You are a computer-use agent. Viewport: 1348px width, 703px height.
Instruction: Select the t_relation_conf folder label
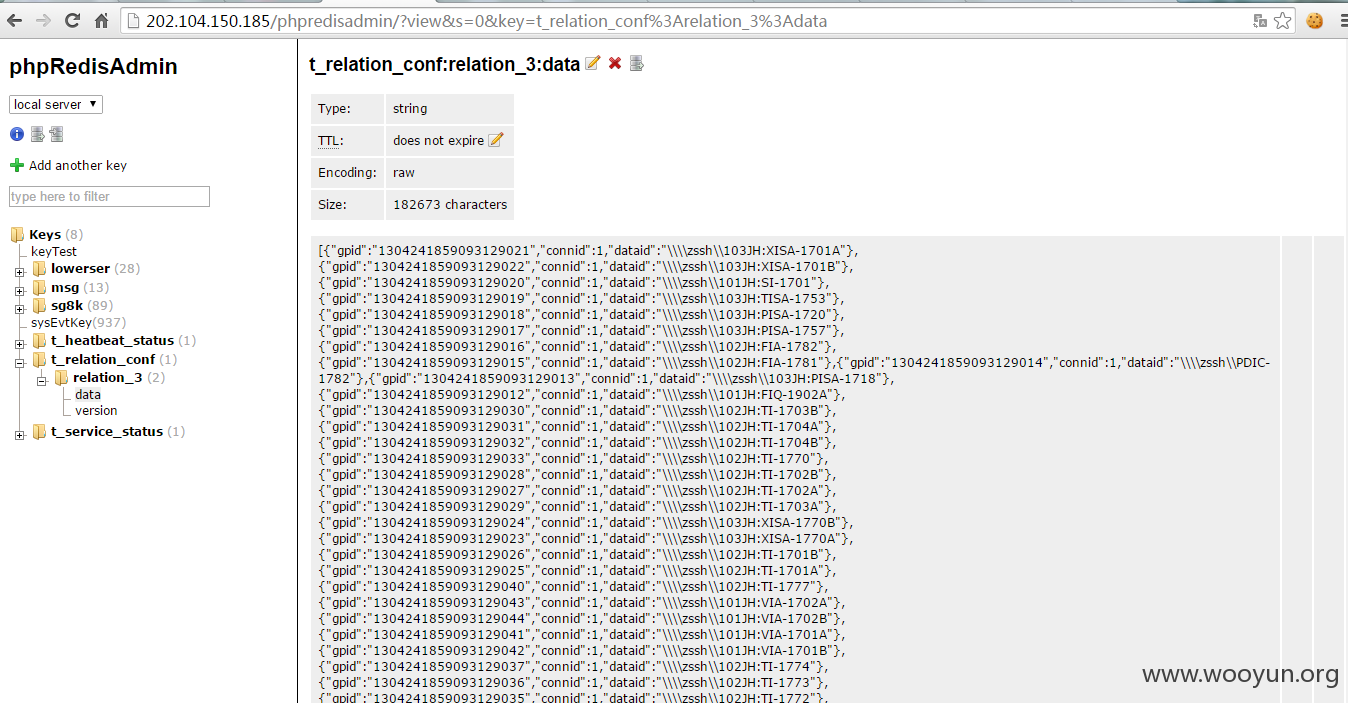coord(103,359)
